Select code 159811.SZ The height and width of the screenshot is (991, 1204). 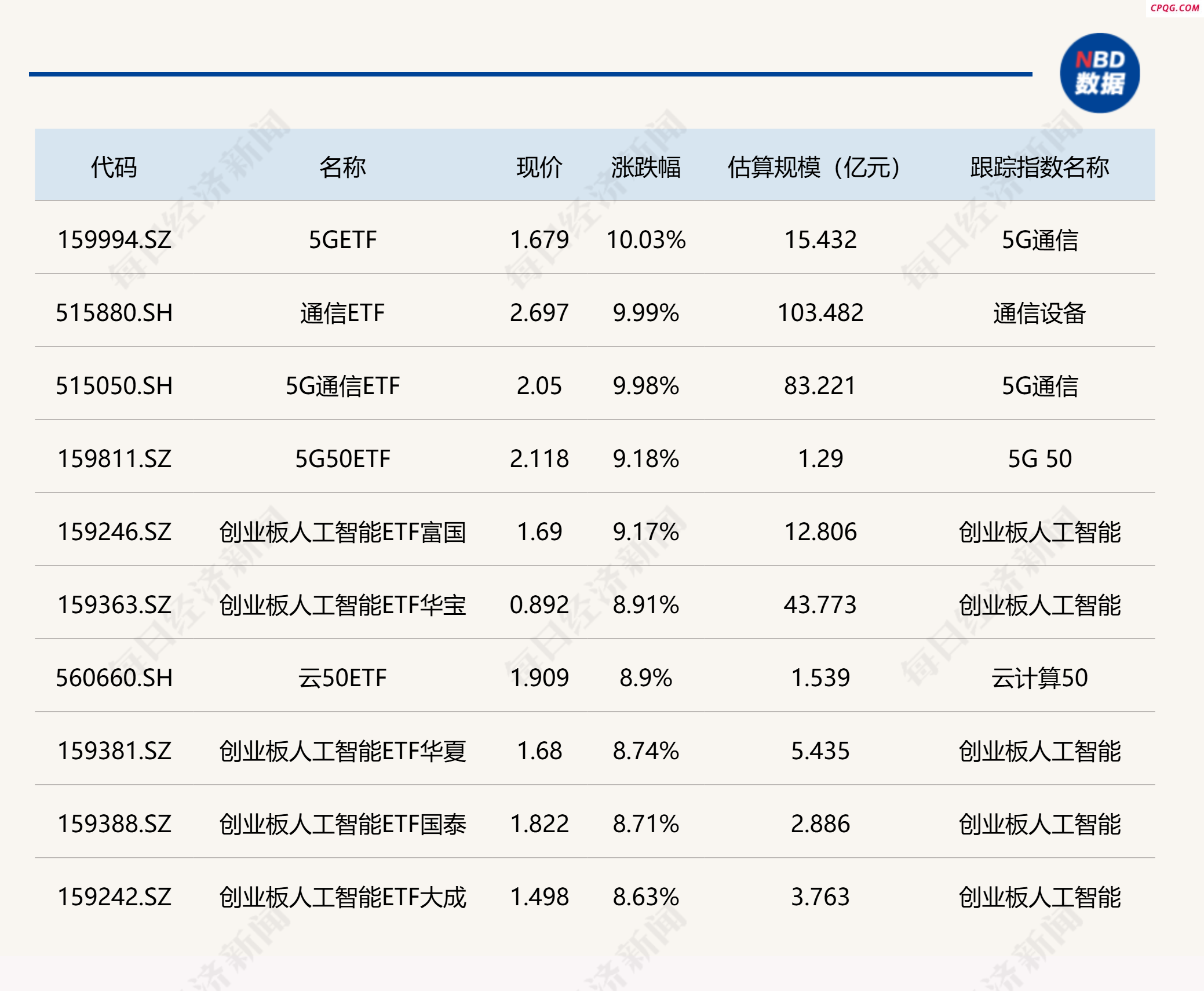114,459
